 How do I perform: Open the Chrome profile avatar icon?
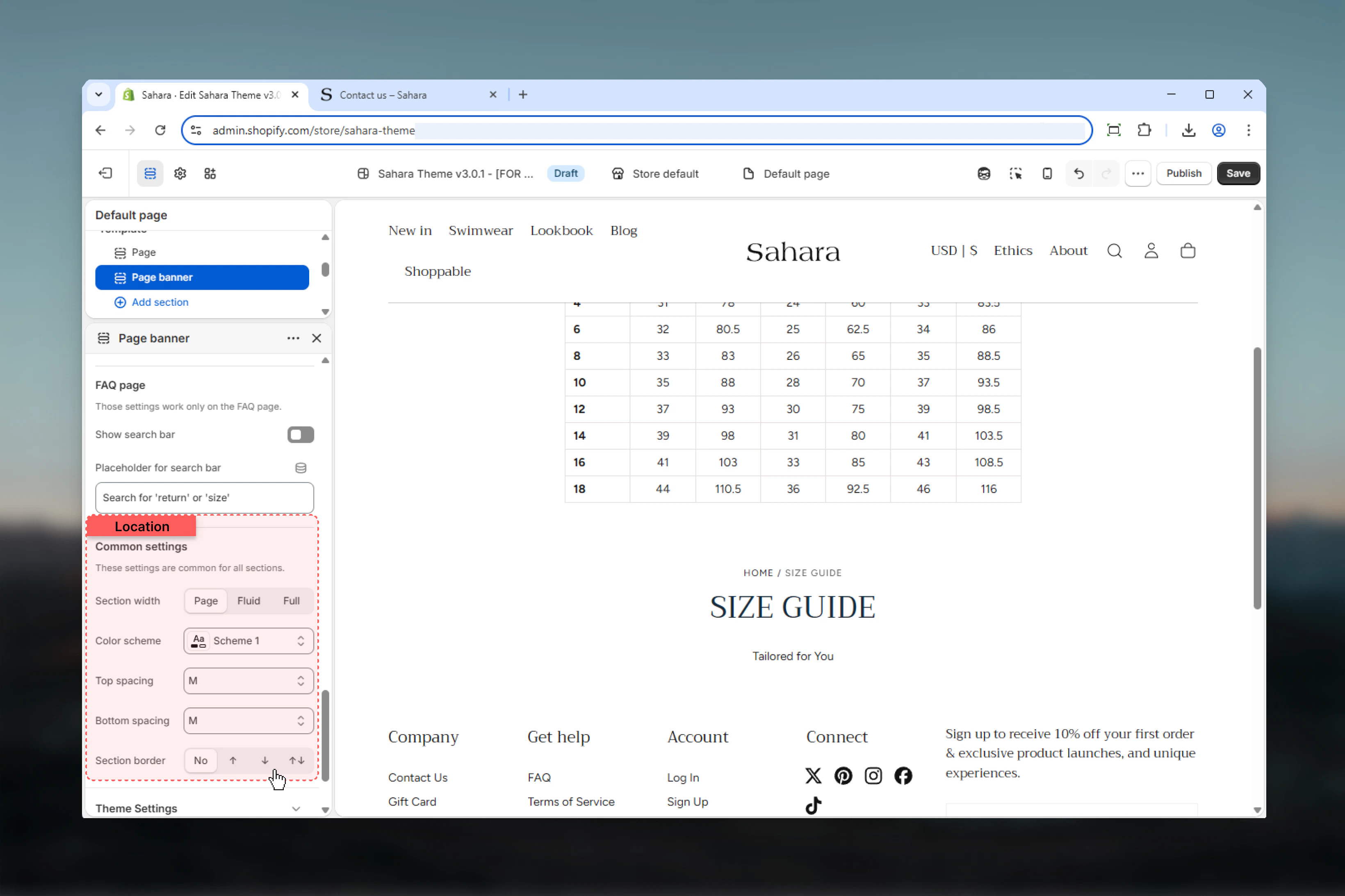coord(1218,130)
